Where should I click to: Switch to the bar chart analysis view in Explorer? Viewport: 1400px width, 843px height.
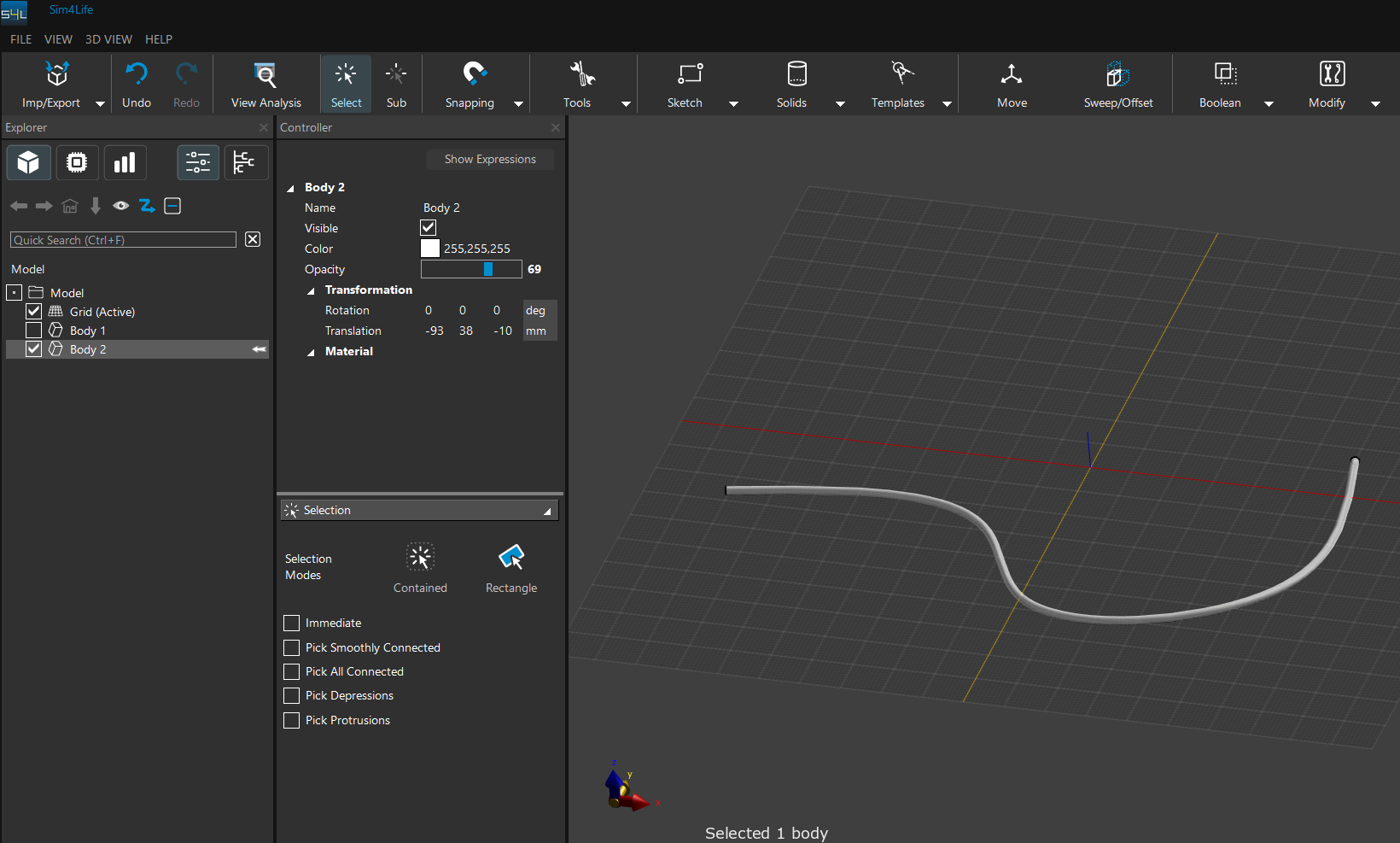pyautogui.click(x=125, y=162)
